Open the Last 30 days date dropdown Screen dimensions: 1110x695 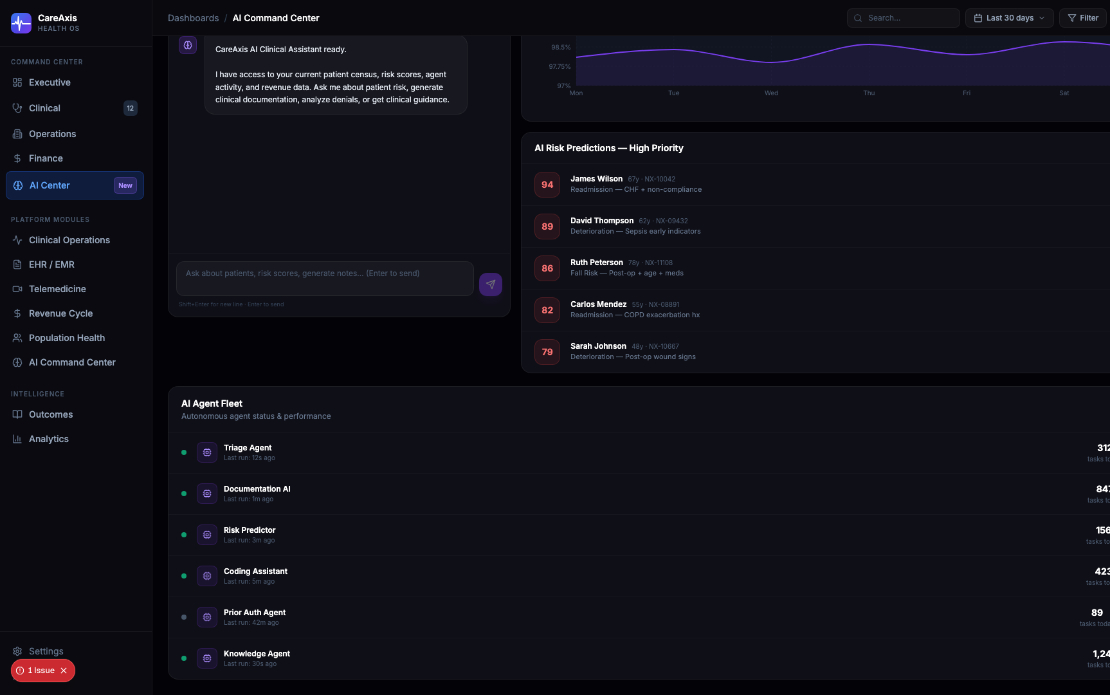click(x=1009, y=18)
